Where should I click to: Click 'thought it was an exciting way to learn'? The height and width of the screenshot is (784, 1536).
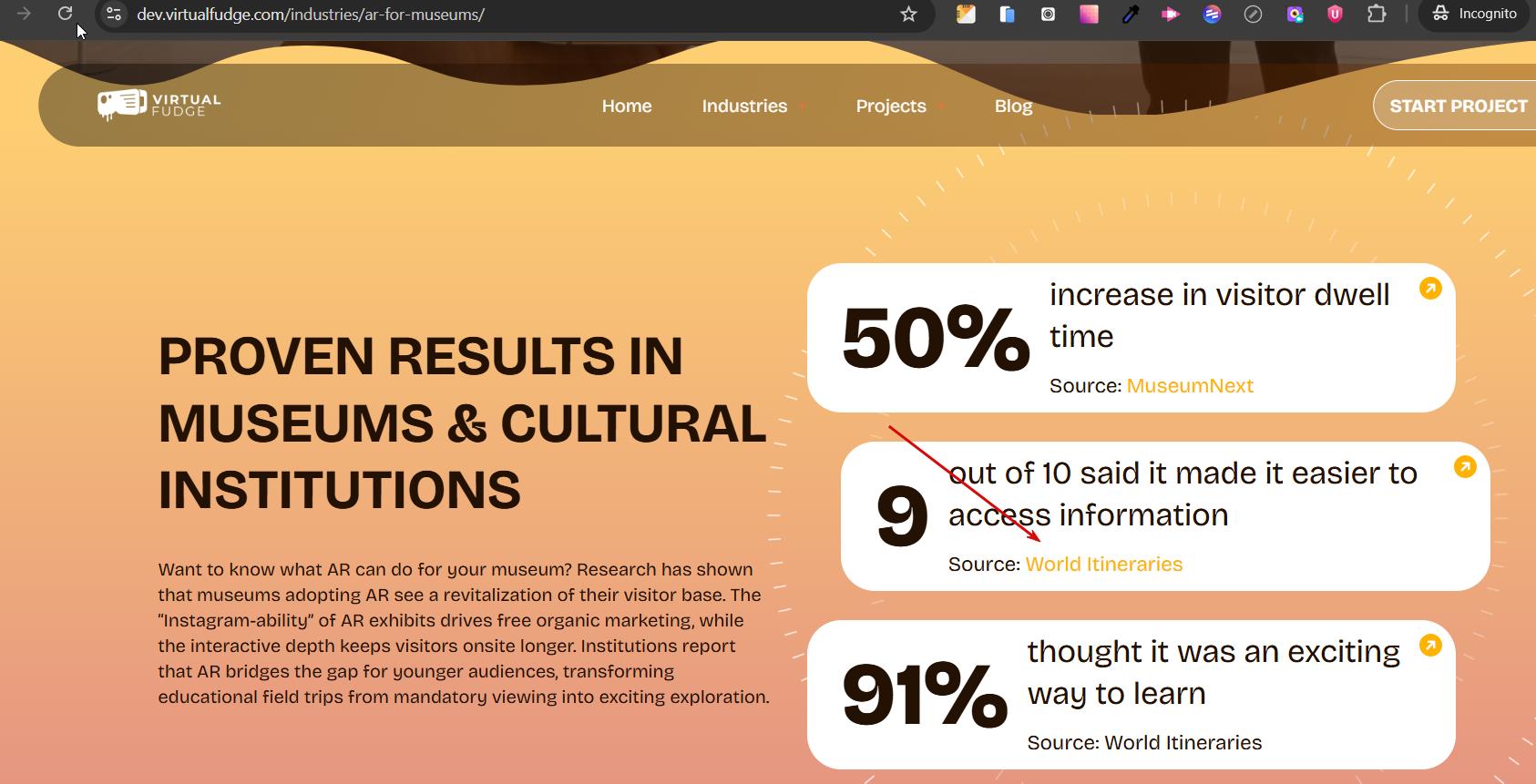(1213, 673)
